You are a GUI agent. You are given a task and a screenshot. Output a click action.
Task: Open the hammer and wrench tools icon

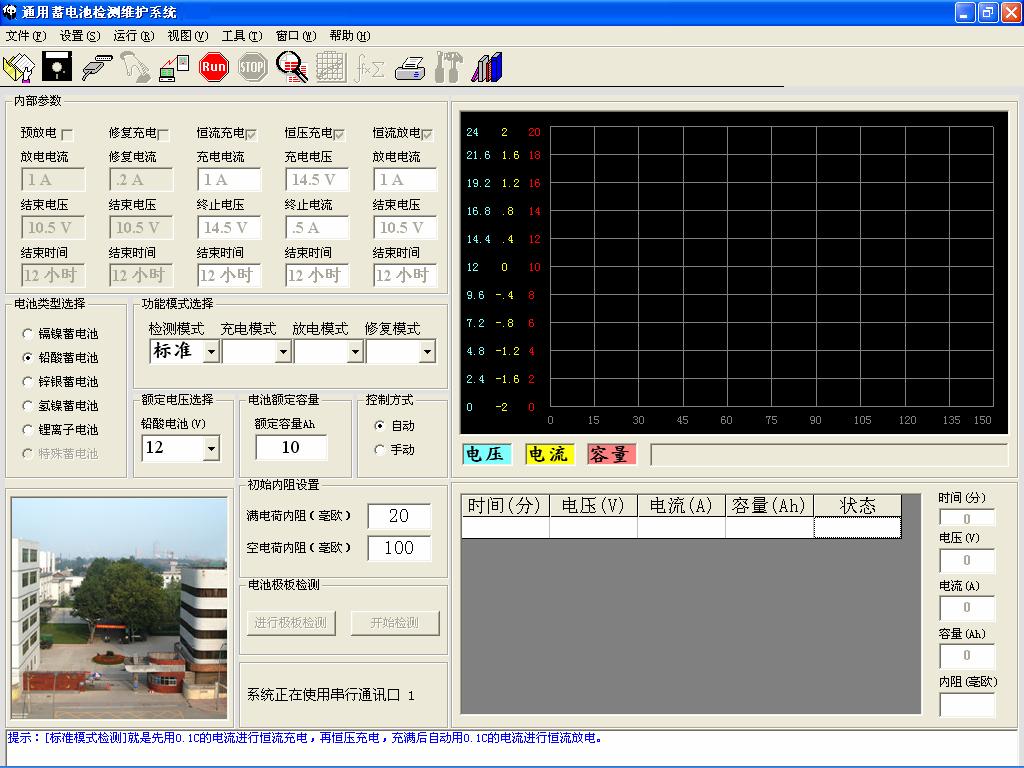pyautogui.click(x=449, y=68)
